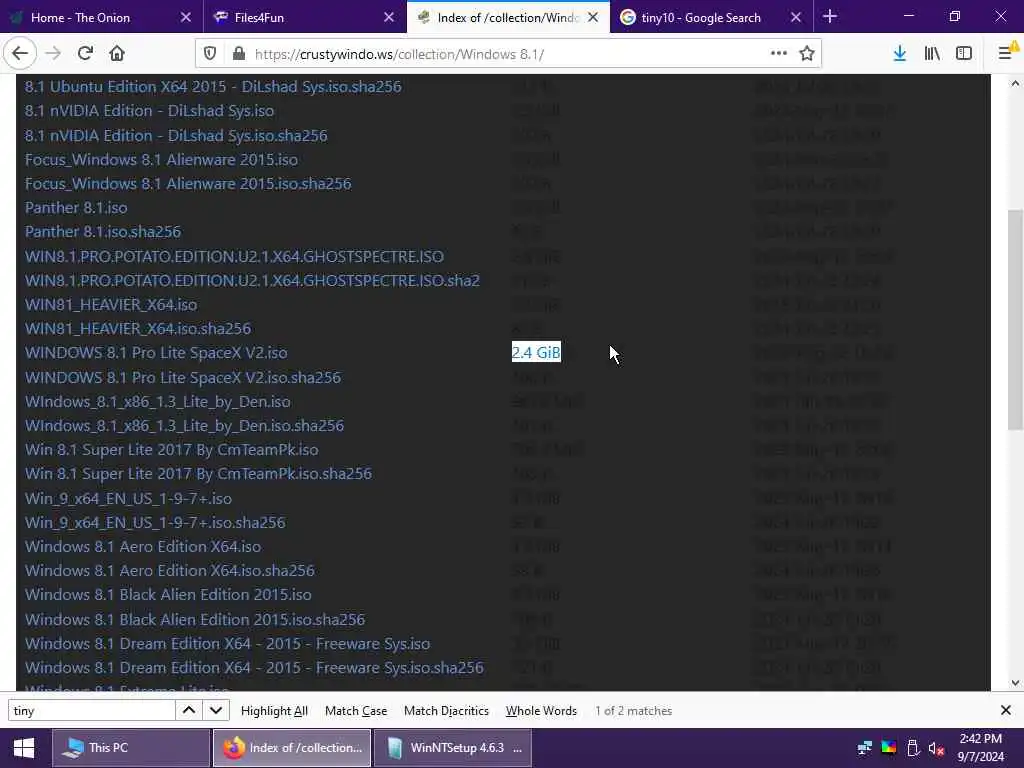This screenshot has width=1024, height=768.
Task: Toggle Match Diacritics option
Action: (x=446, y=711)
